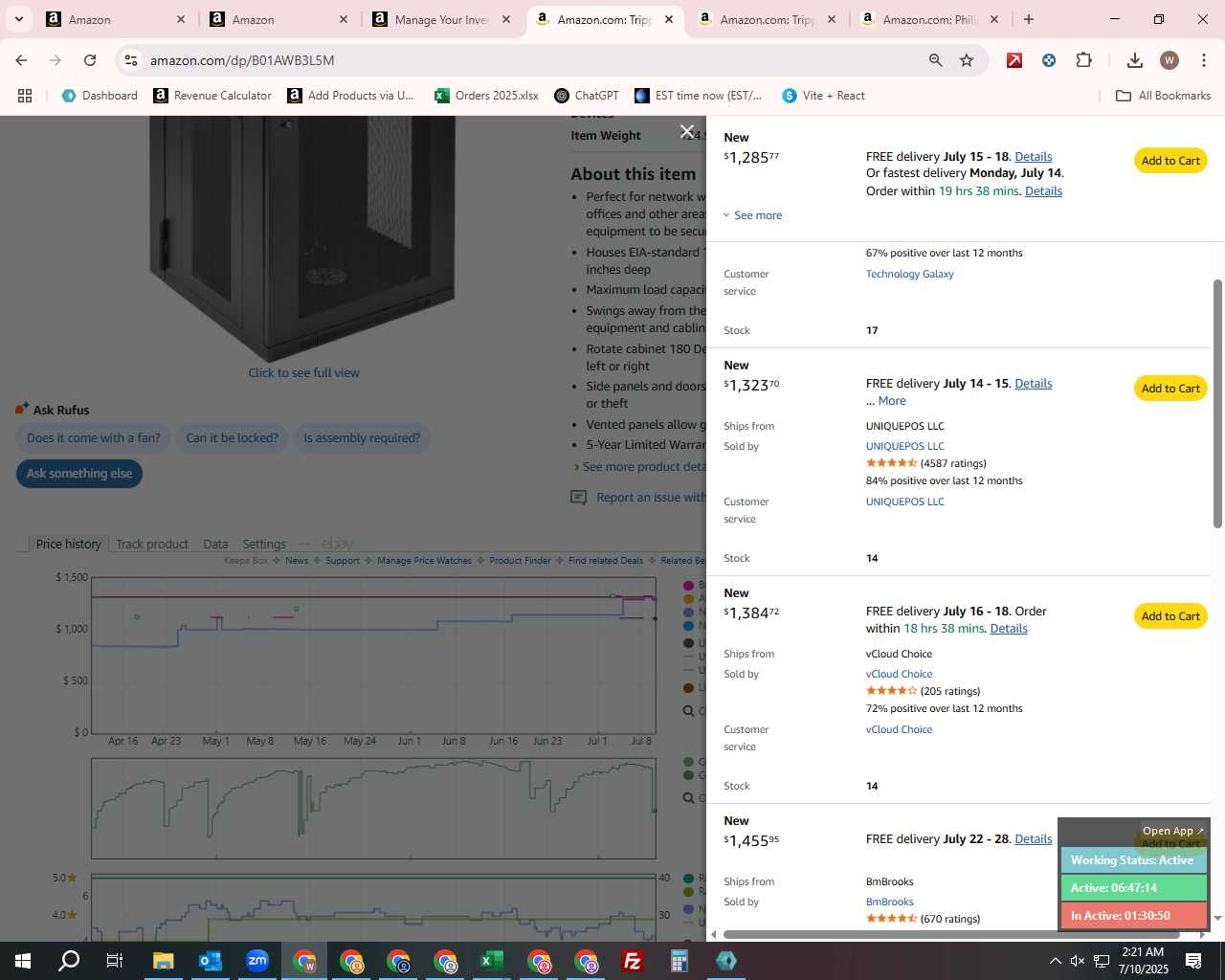Open UNIQUEPOS LLC Sold by link
The width and height of the screenshot is (1225, 980).
(904, 446)
